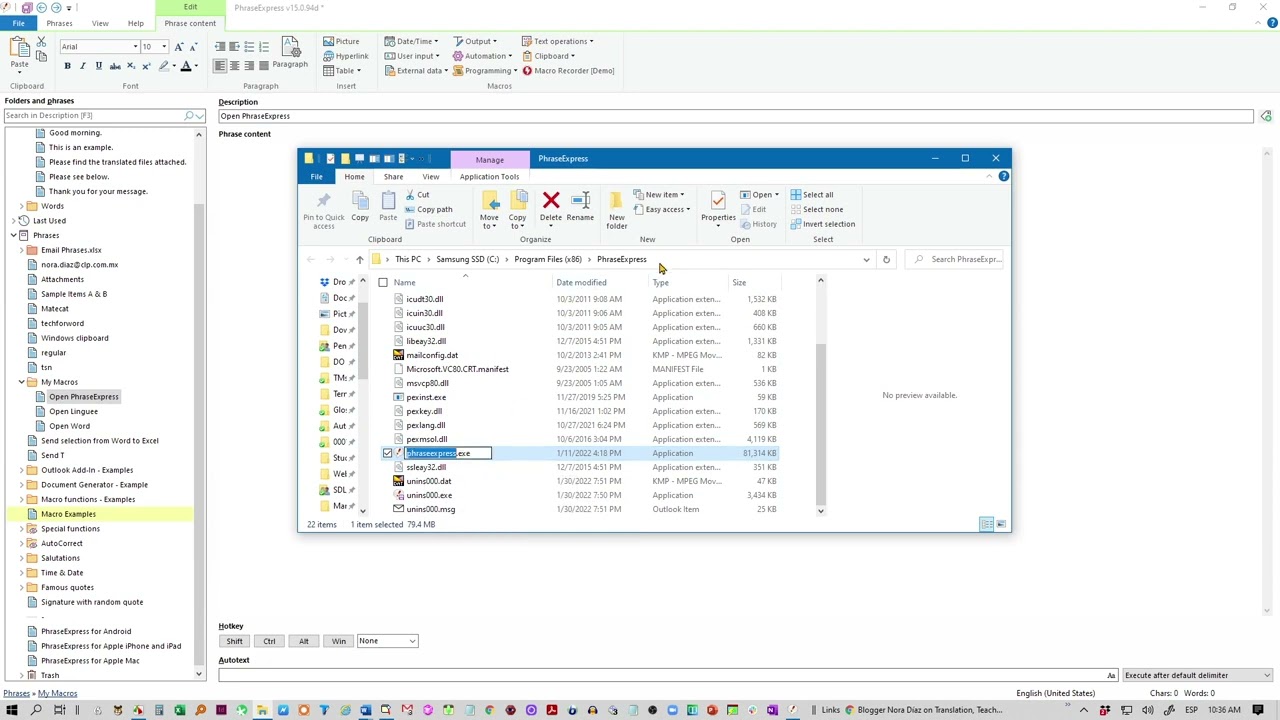Image resolution: width=1280 pixels, height=720 pixels.
Task: Open Properties in Explorer ribbon
Action: pyautogui.click(x=718, y=208)
